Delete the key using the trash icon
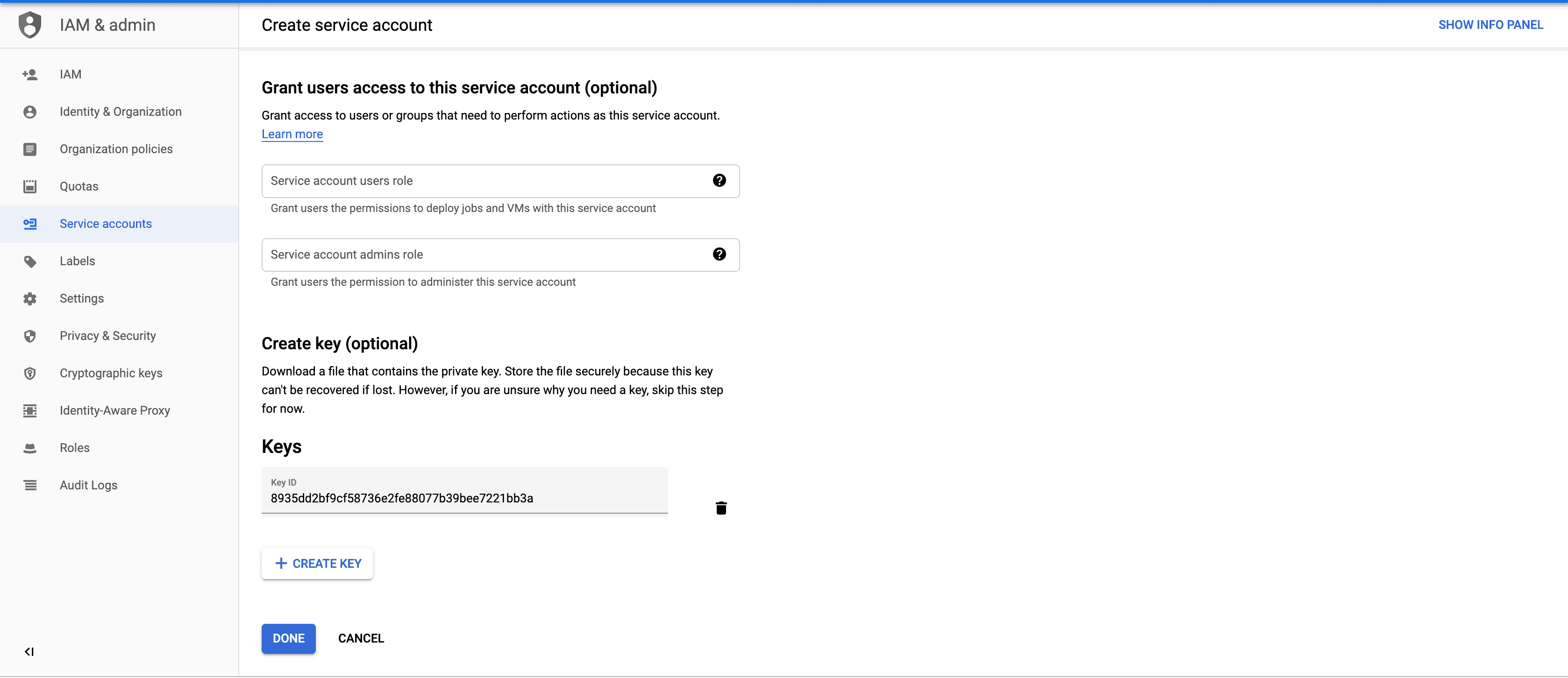1568x678 pixels. click(721, 508)
